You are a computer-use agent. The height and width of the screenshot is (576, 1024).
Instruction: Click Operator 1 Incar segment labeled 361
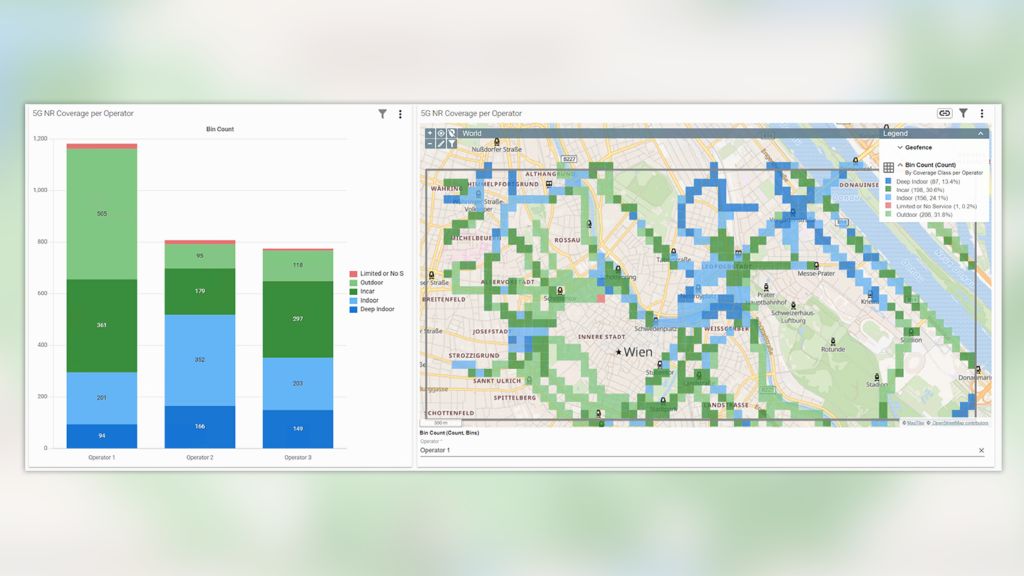(102, 325)
